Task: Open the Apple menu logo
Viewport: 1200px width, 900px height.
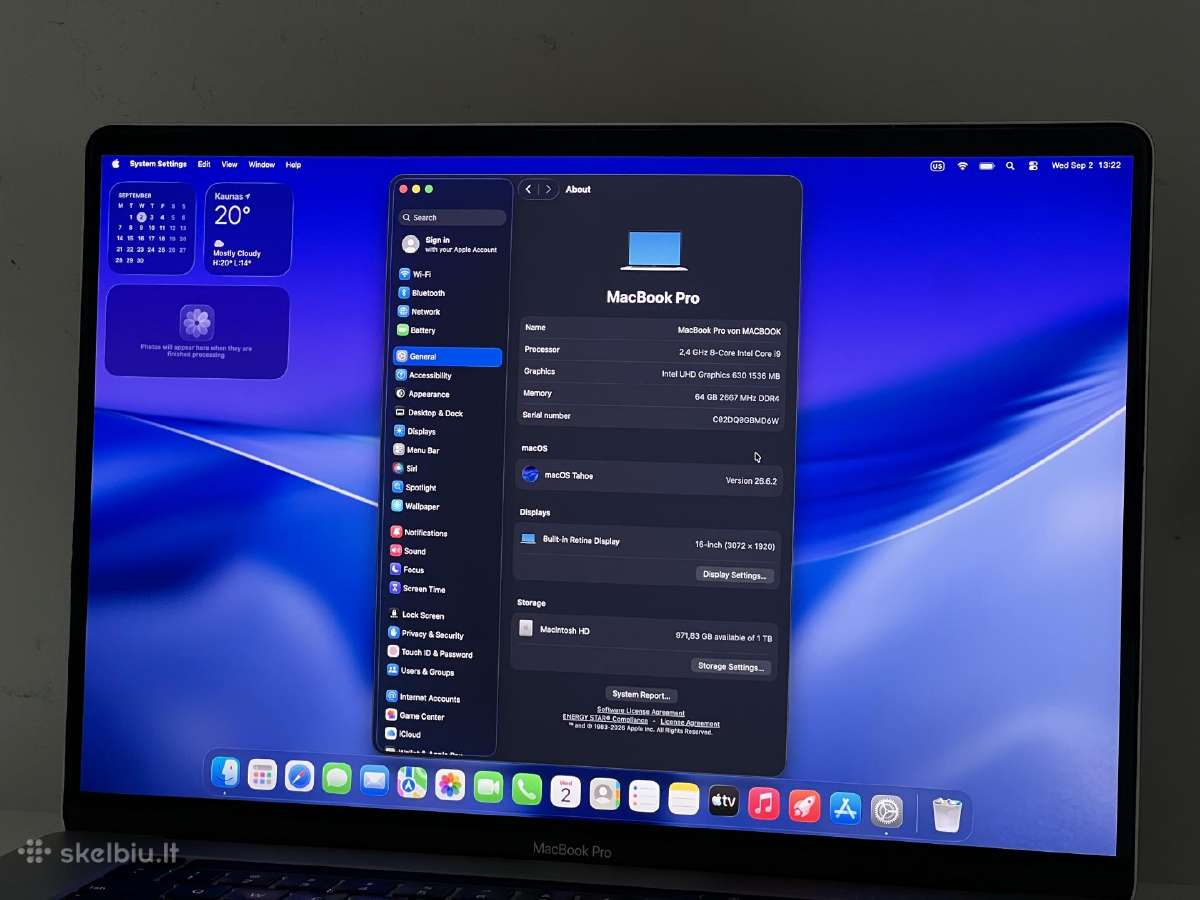Action: click(x=116, y=163)
